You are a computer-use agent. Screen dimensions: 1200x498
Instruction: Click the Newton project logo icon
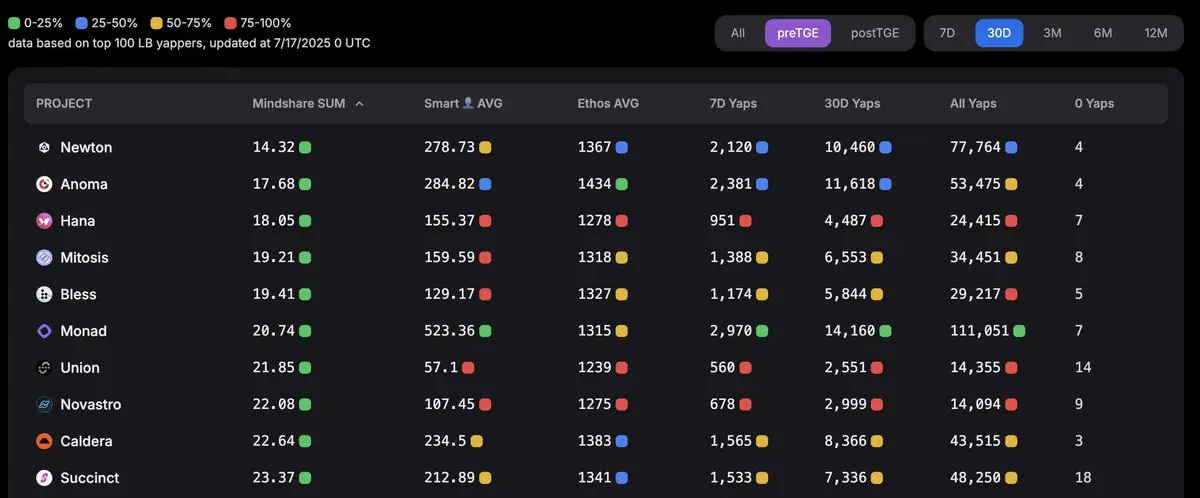pyautogui.click(x=44, y=148)
